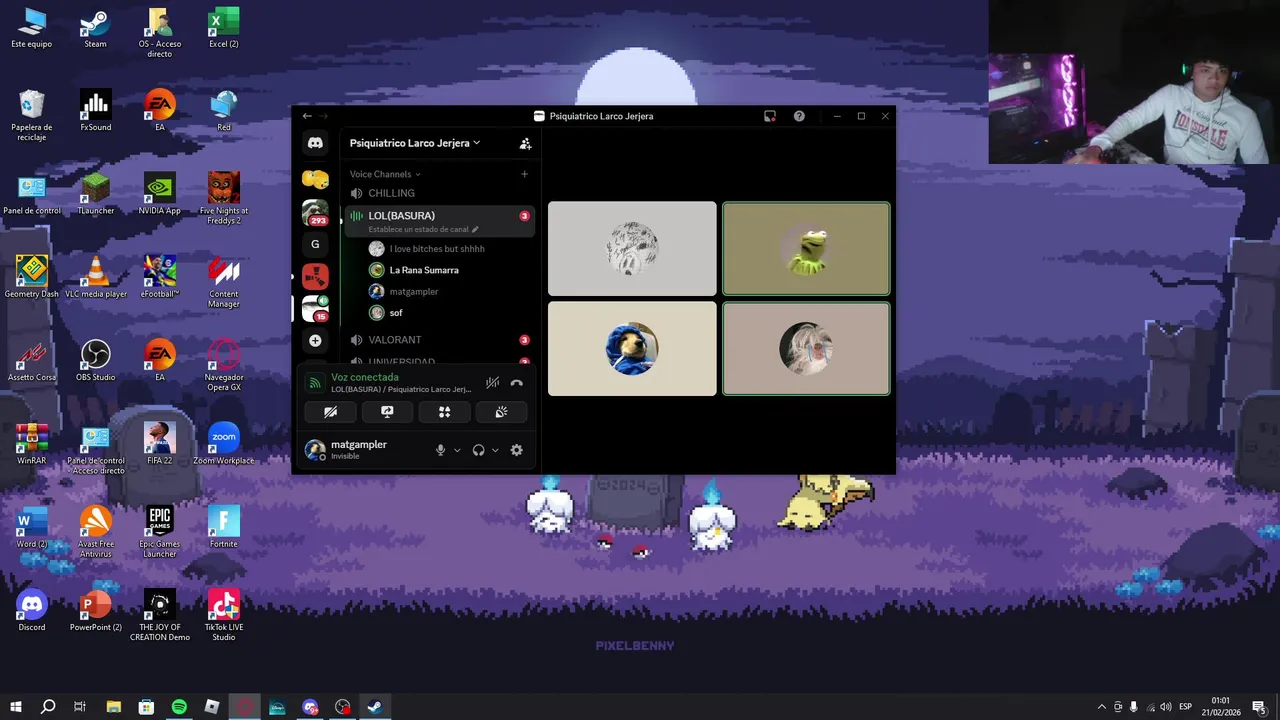Open Spotify from the taskbar

pos(179,707)
